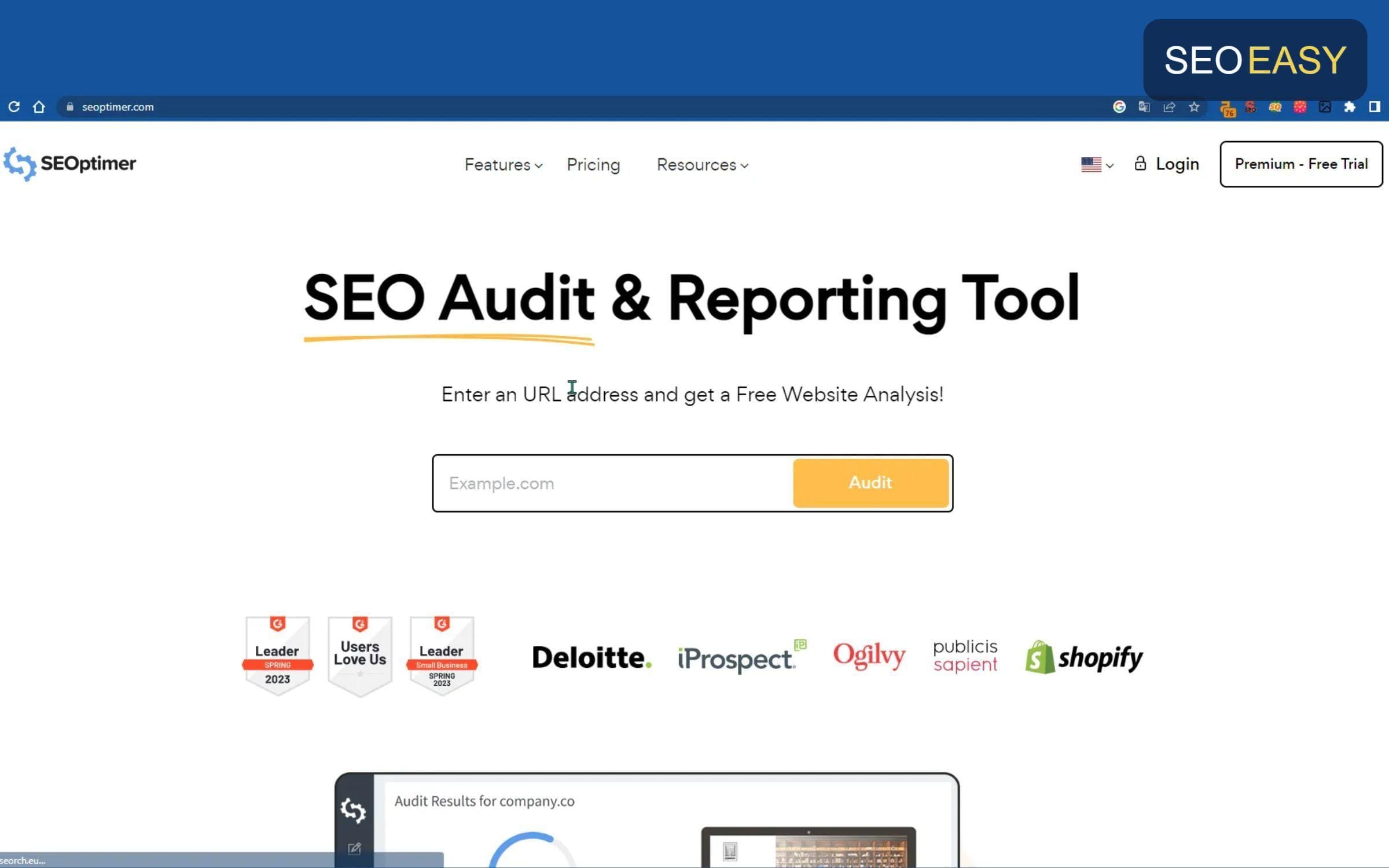The height and width of the screenshot is (868, 1389).
Task: Click the Leader Spring 2023 G2 badge
Action: [x=277, y=656]
